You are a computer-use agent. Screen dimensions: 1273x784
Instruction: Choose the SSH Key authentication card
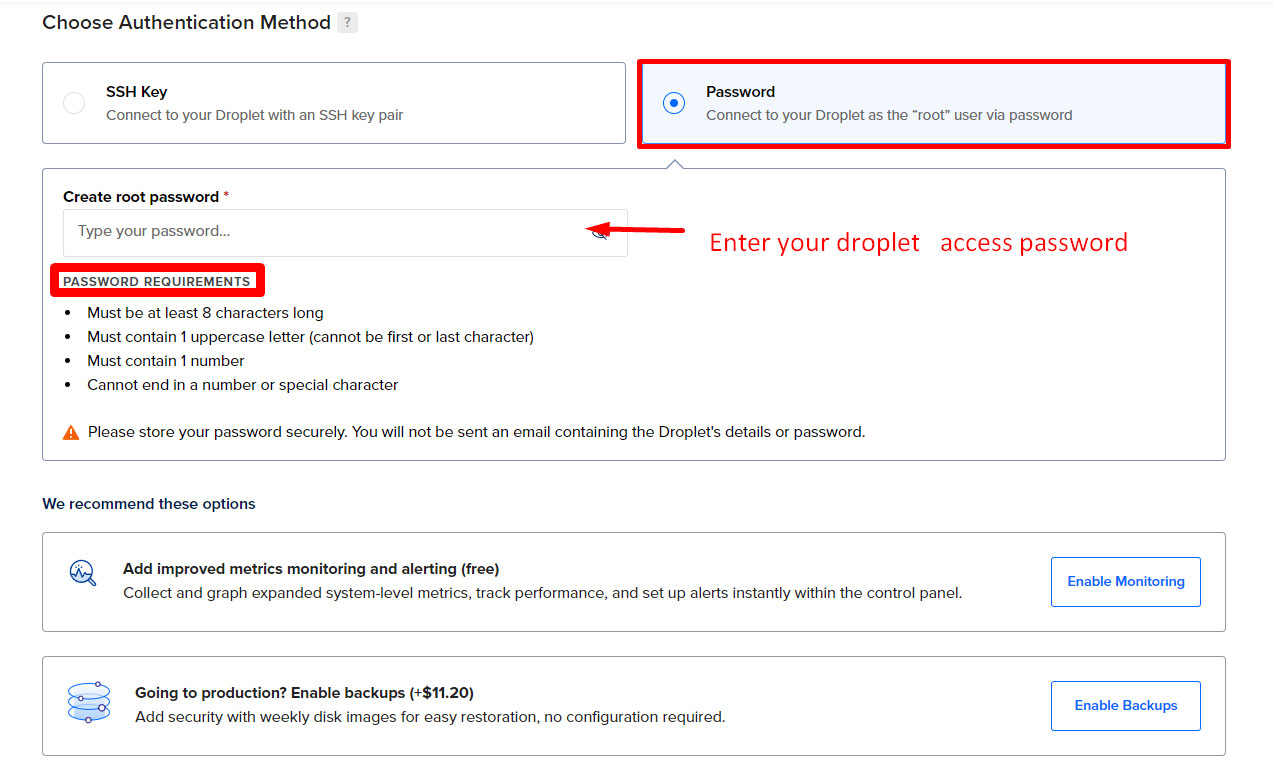click(x=333, y=103)
